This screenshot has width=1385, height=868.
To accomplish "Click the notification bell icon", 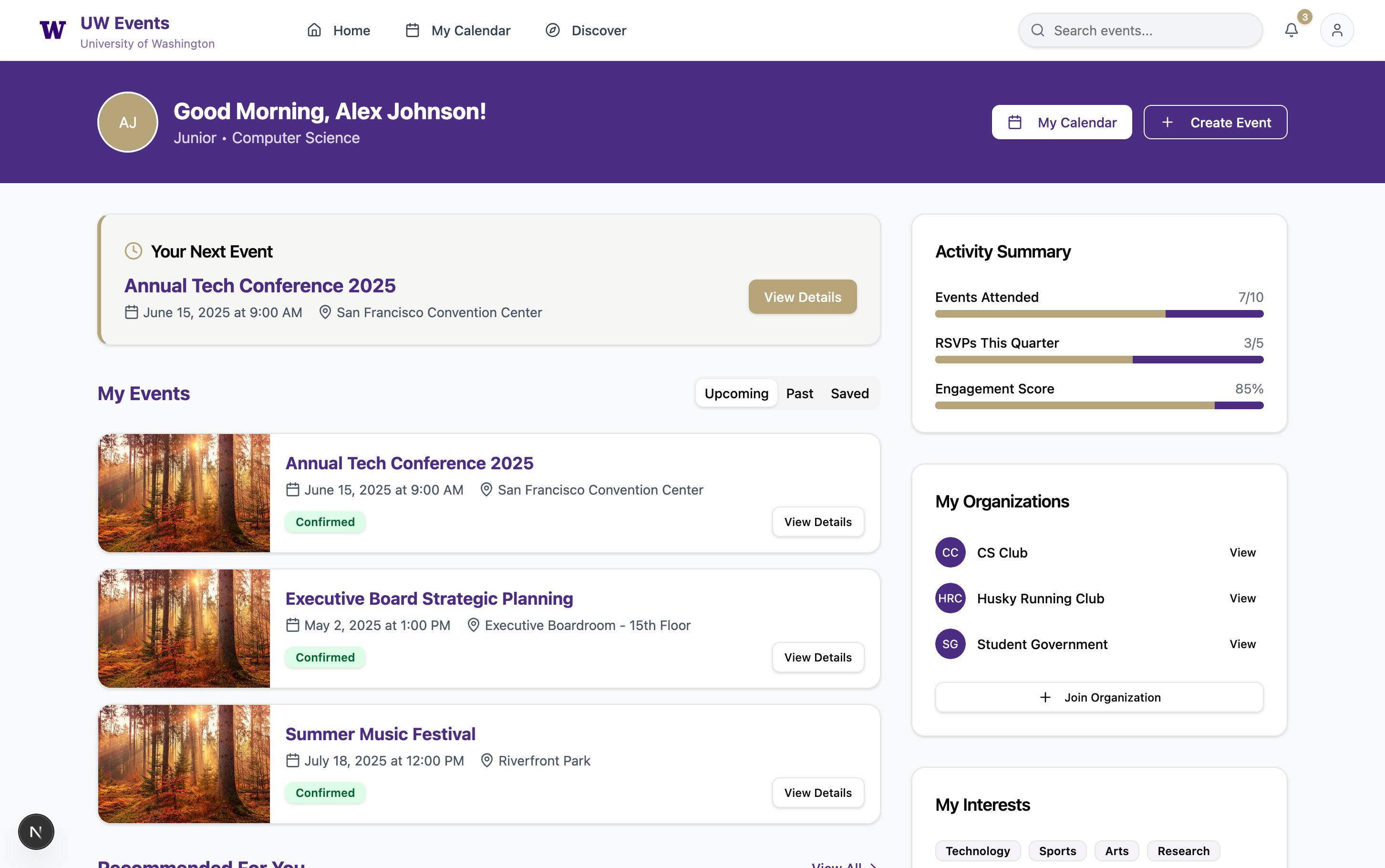I will click(1291, 30).
